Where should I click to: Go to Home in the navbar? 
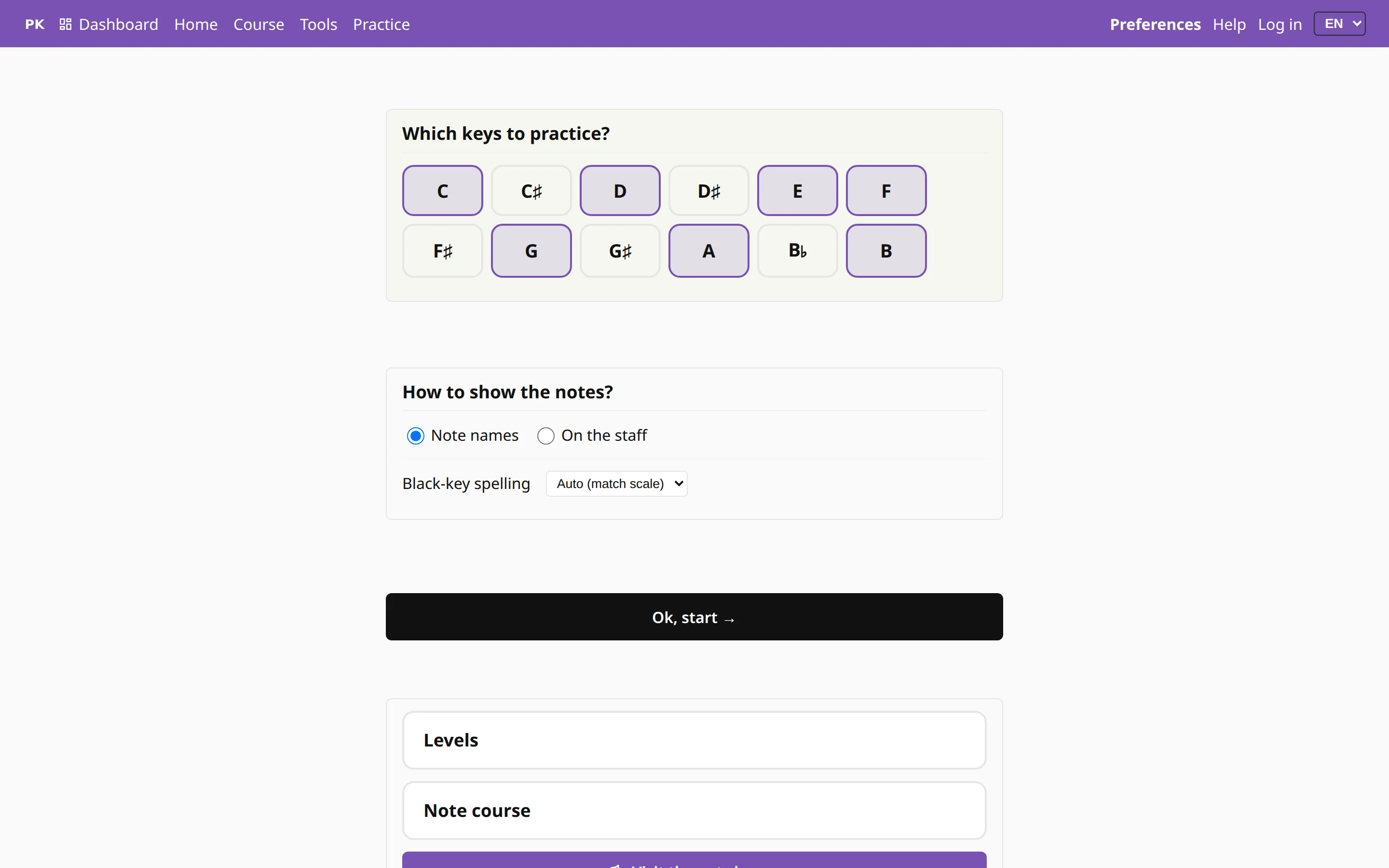[196, 24]
